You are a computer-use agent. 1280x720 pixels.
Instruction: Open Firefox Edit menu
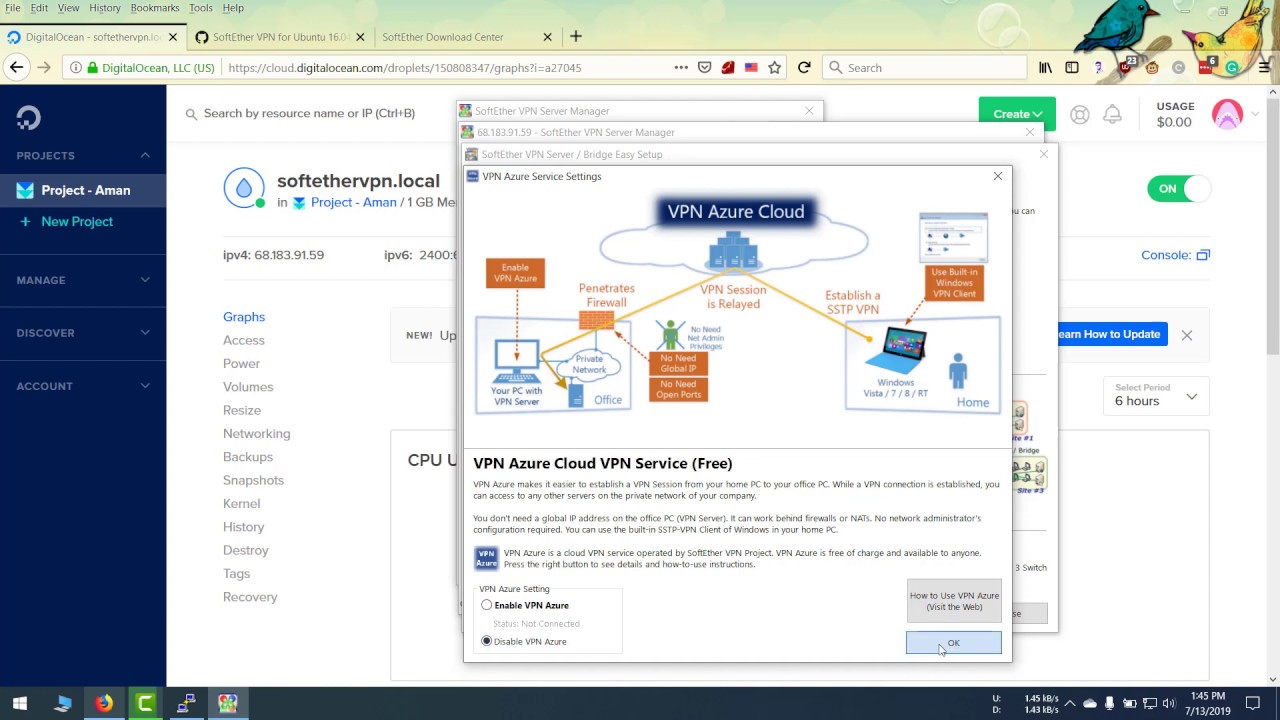[x=39, y=8]
